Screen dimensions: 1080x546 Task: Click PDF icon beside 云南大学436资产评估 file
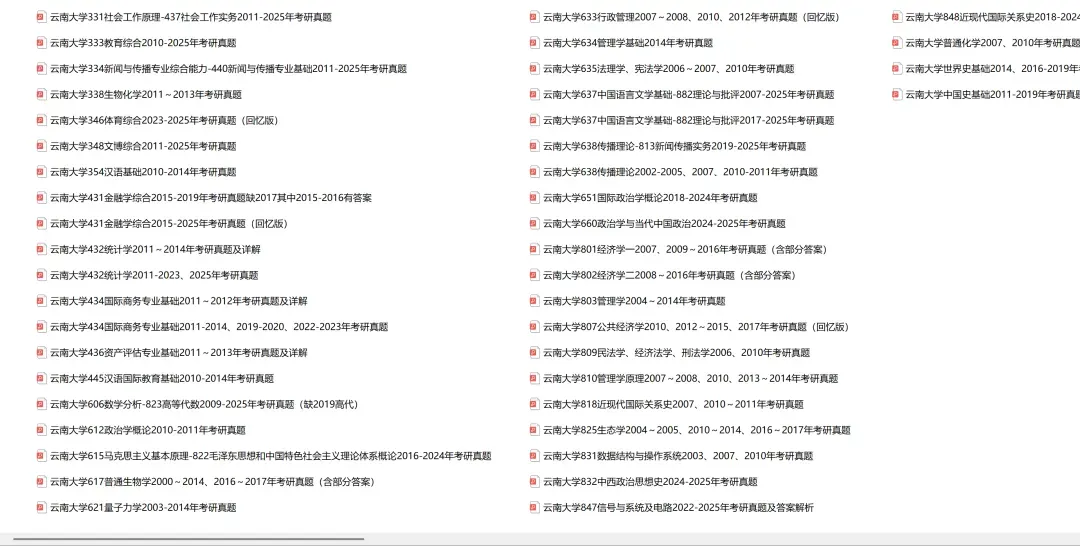tap(41, 353)
